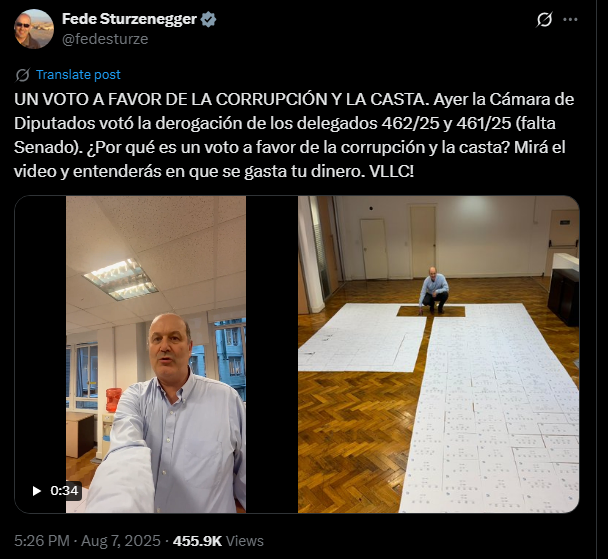The height and width of the screenshot is (559, 608).
Task: Click the Translate post link
Action: (x=78, y=74)
